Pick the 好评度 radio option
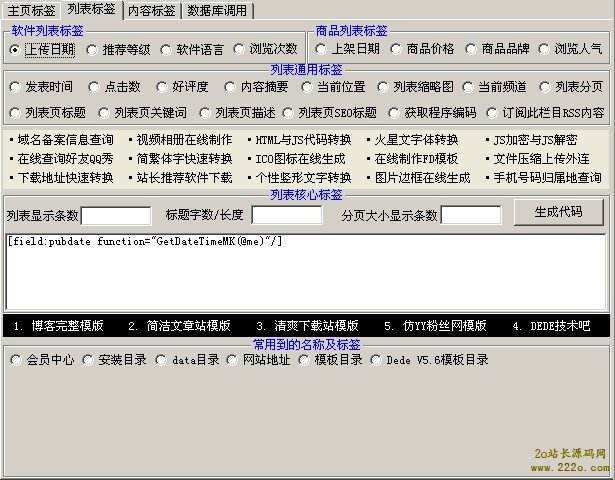Image resolution: width=615 pixels, height=480 pixels. click(x=161, y=87)
